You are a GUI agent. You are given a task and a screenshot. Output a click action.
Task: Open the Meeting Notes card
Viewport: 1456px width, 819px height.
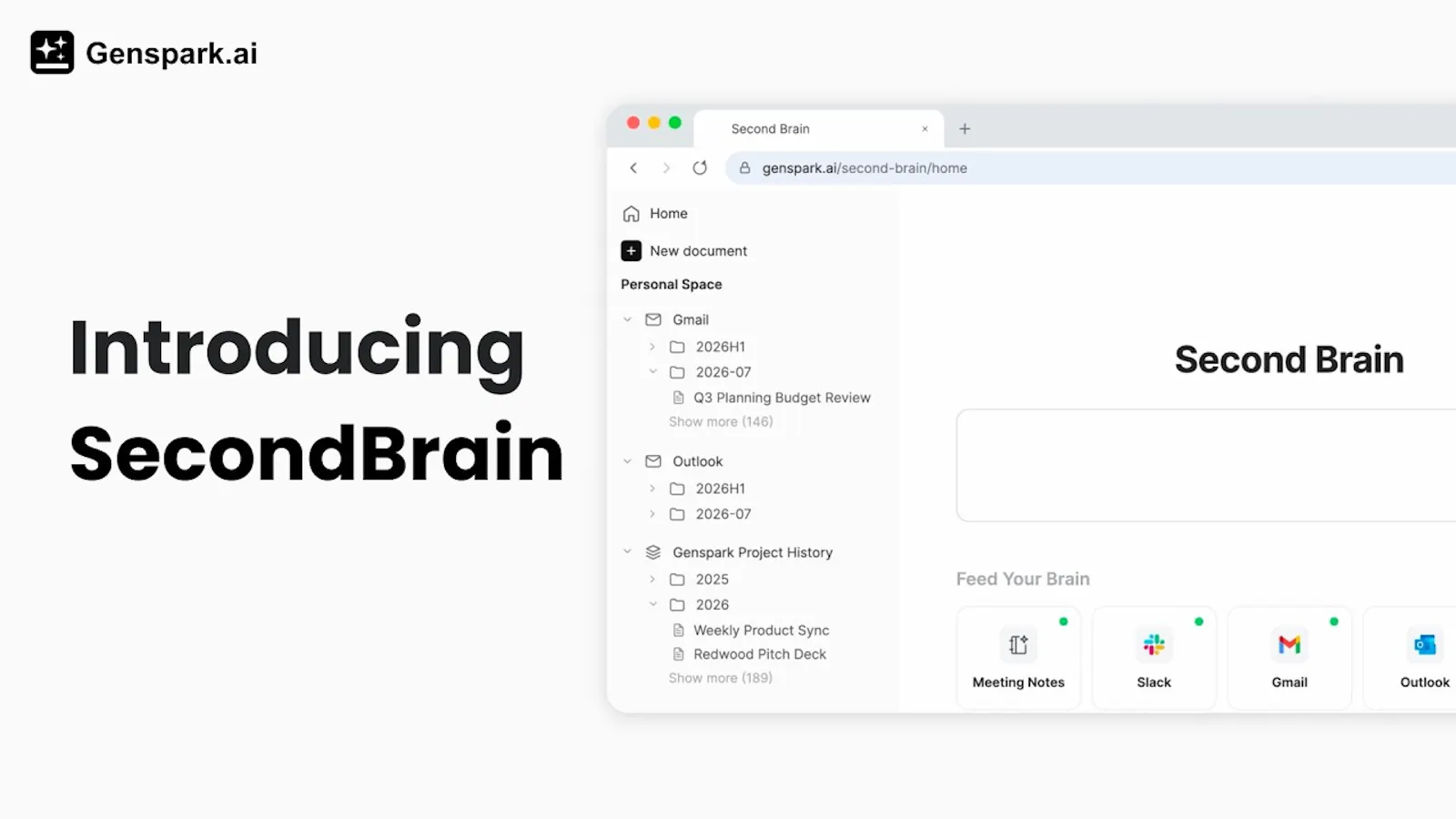[1018, 658]
